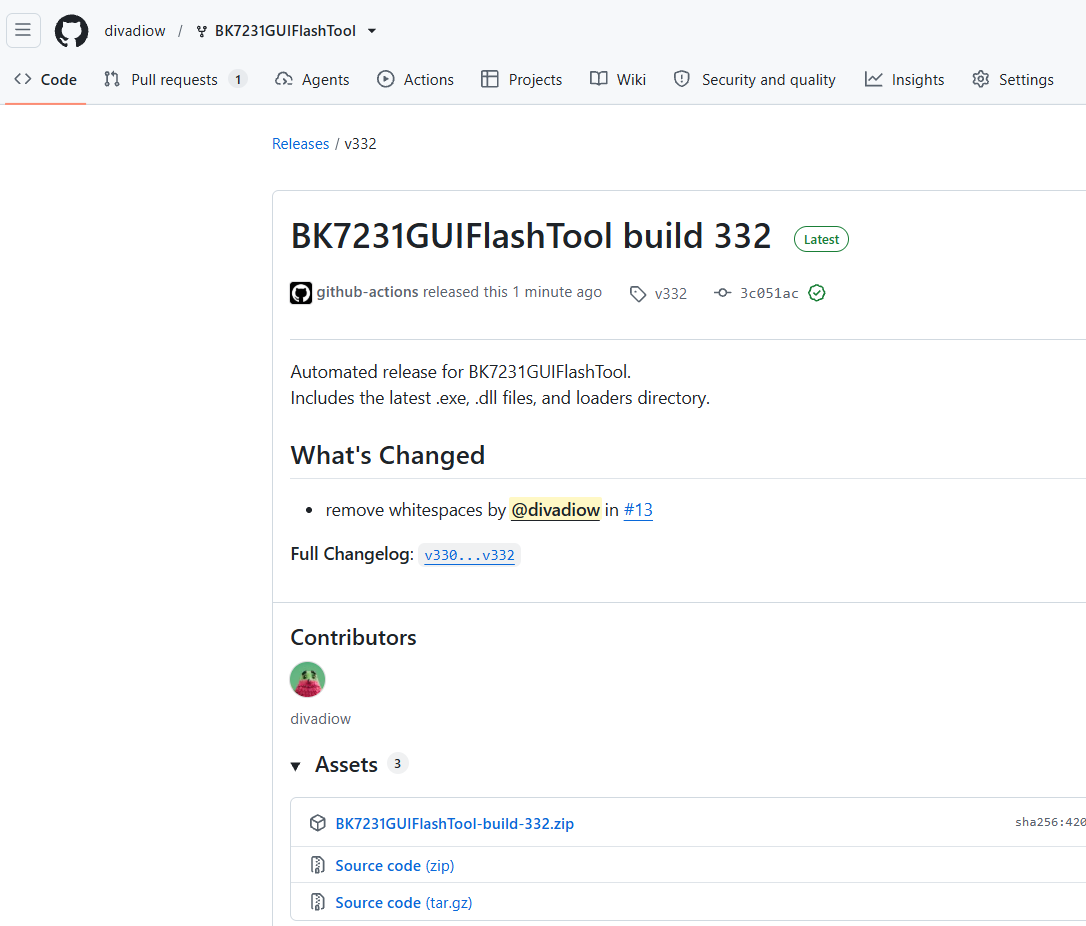Open the Actions tab
Screen dimensions: 1086x926
[x=416, y=80]
